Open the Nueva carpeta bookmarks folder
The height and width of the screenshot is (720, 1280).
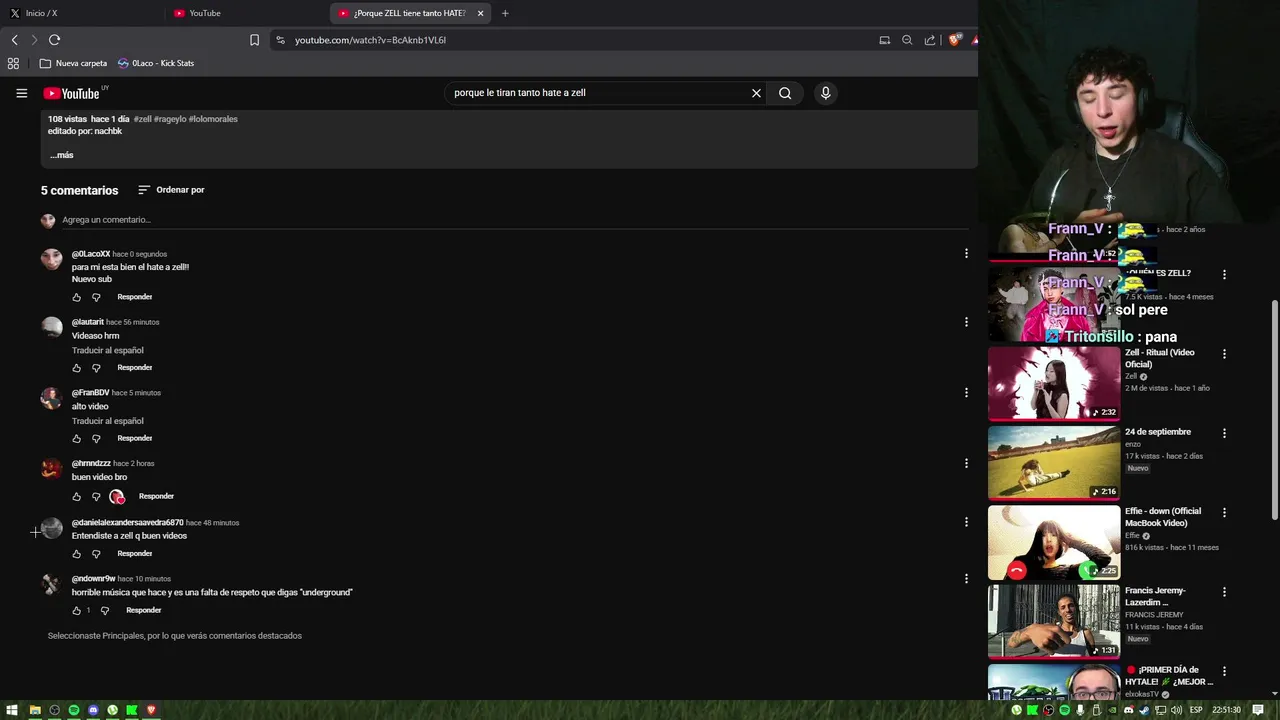pyautogui.click(x=73, y=63)
